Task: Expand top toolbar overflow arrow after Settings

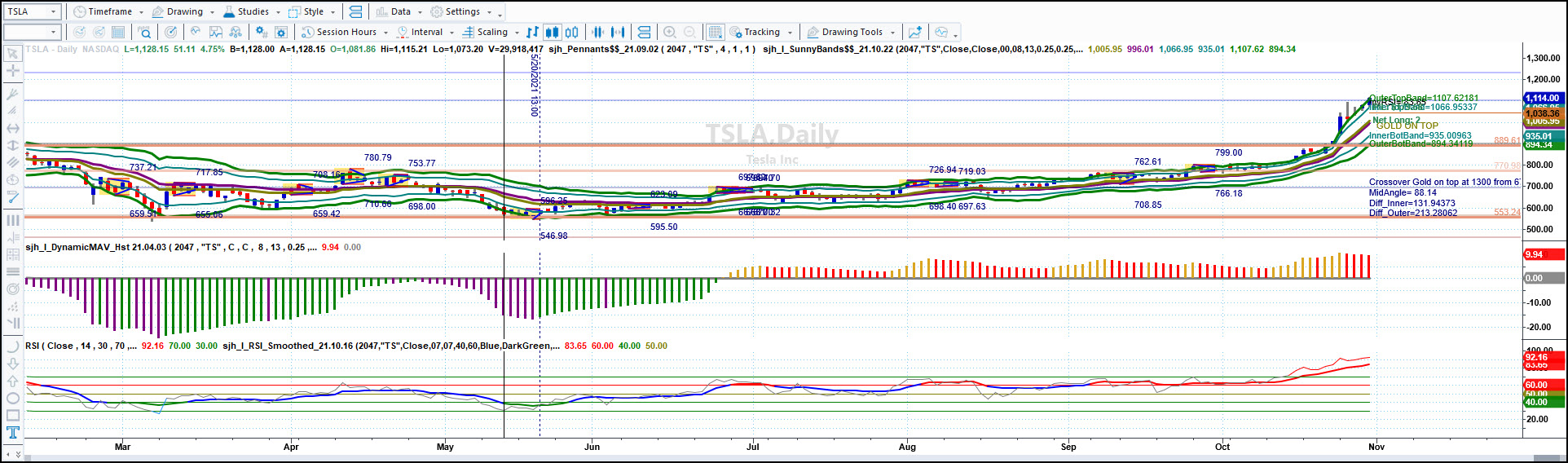Action: [500, 14]
